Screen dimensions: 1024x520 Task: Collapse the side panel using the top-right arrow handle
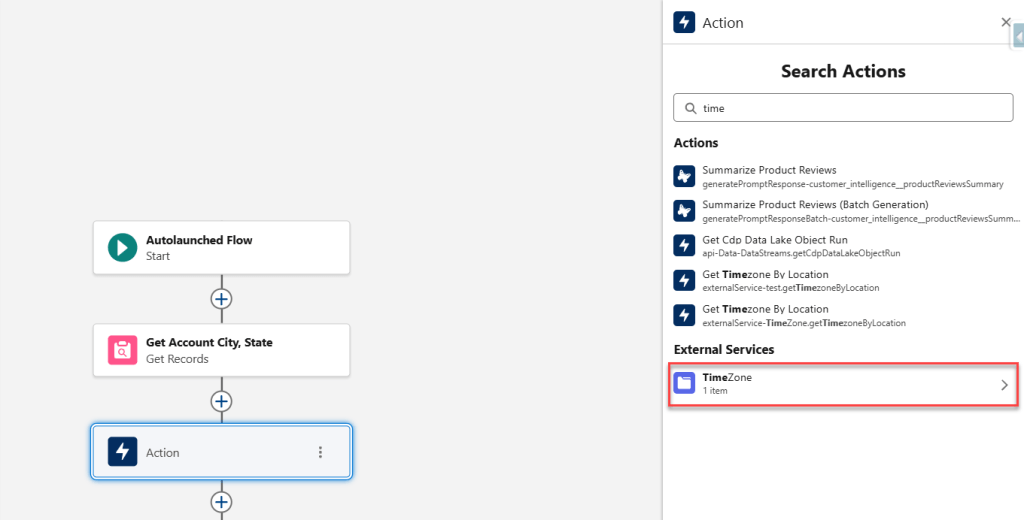pyautogui.click(x=1018, y=36)
